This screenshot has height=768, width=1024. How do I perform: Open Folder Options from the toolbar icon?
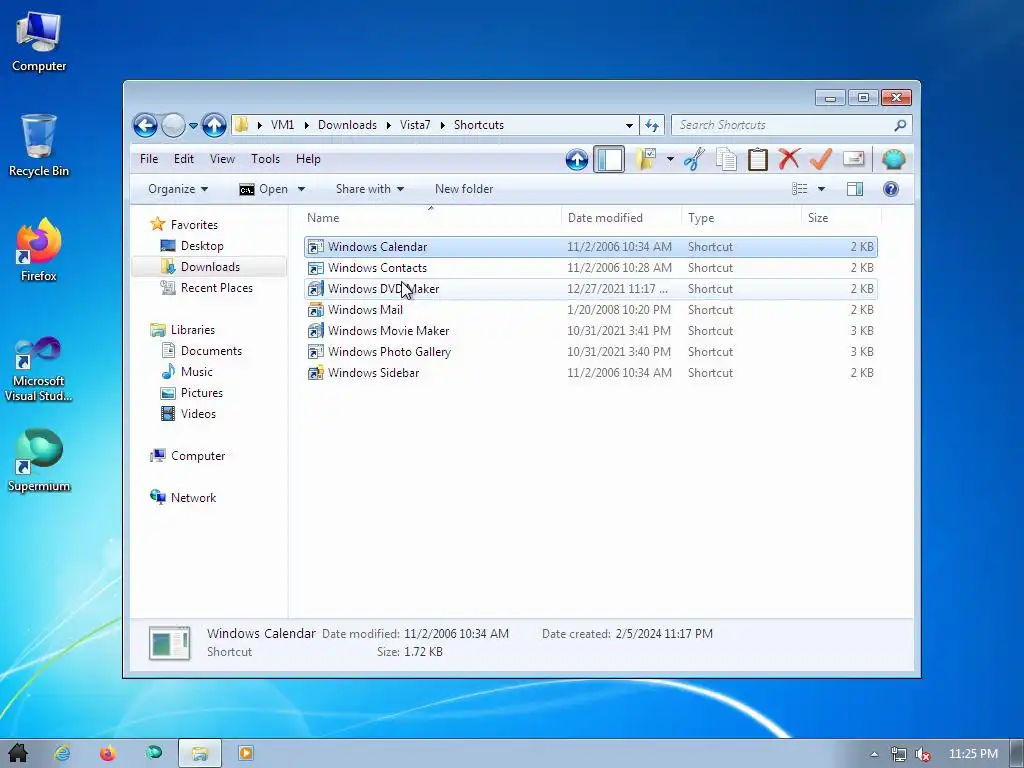[646, 159]
